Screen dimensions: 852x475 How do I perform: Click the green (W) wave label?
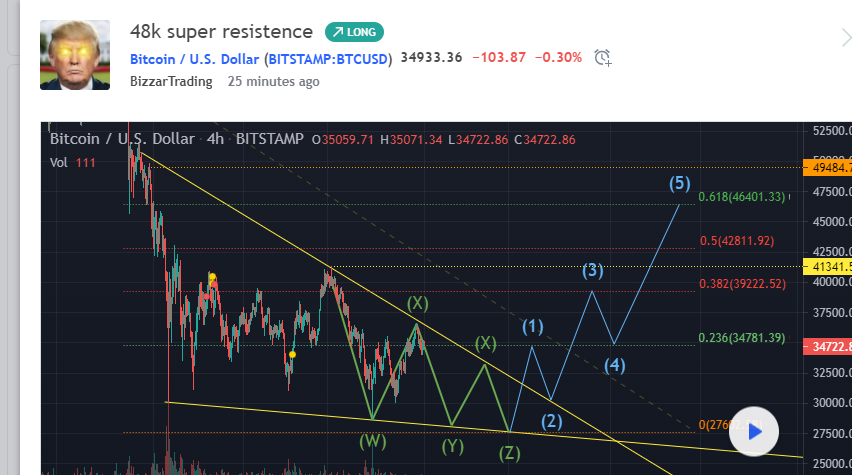click(373, 440)
